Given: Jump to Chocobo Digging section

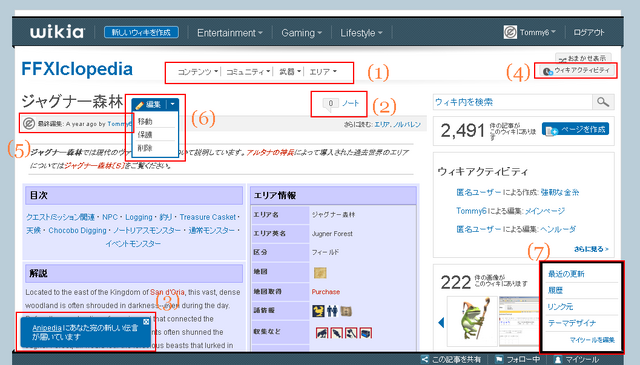Looking at the screenshot, I should point(78,231).
